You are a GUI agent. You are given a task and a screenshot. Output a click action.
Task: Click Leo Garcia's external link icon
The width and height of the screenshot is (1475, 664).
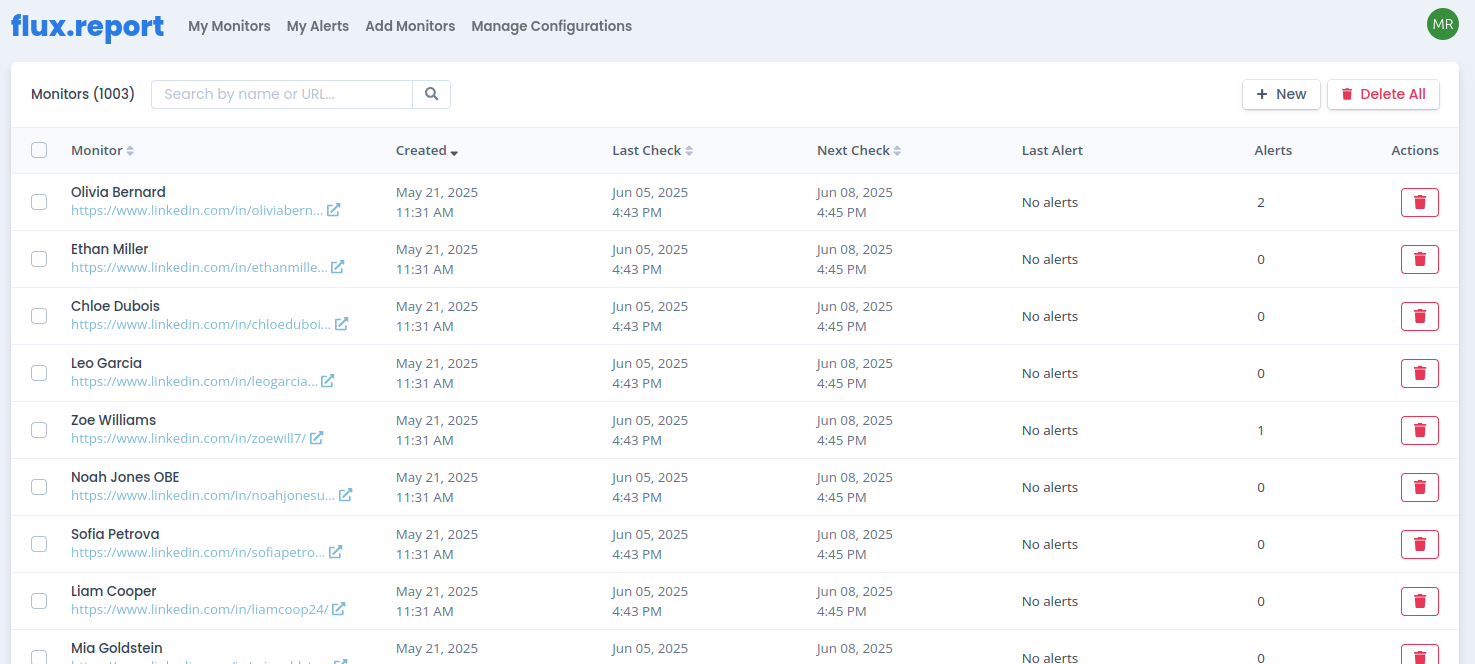point(325,381)
